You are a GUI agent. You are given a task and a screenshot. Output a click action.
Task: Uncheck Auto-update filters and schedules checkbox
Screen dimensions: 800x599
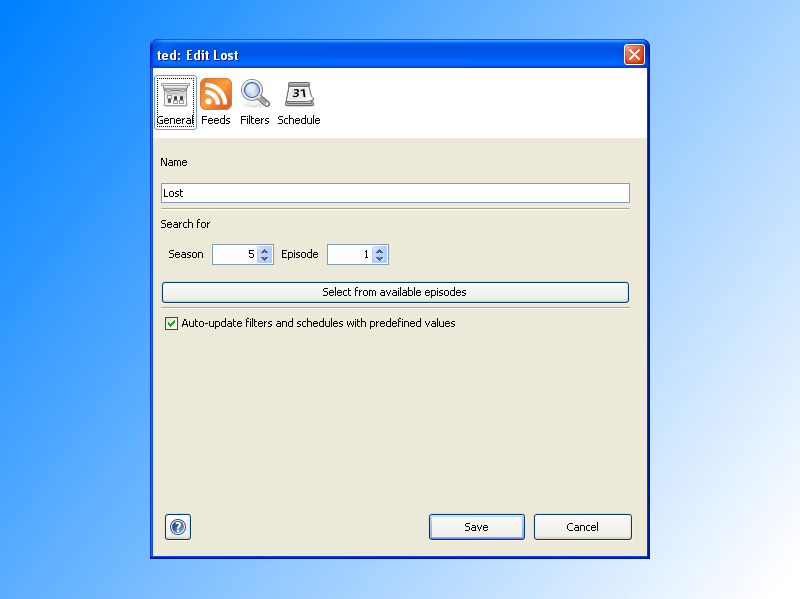[x=171, y=323]
